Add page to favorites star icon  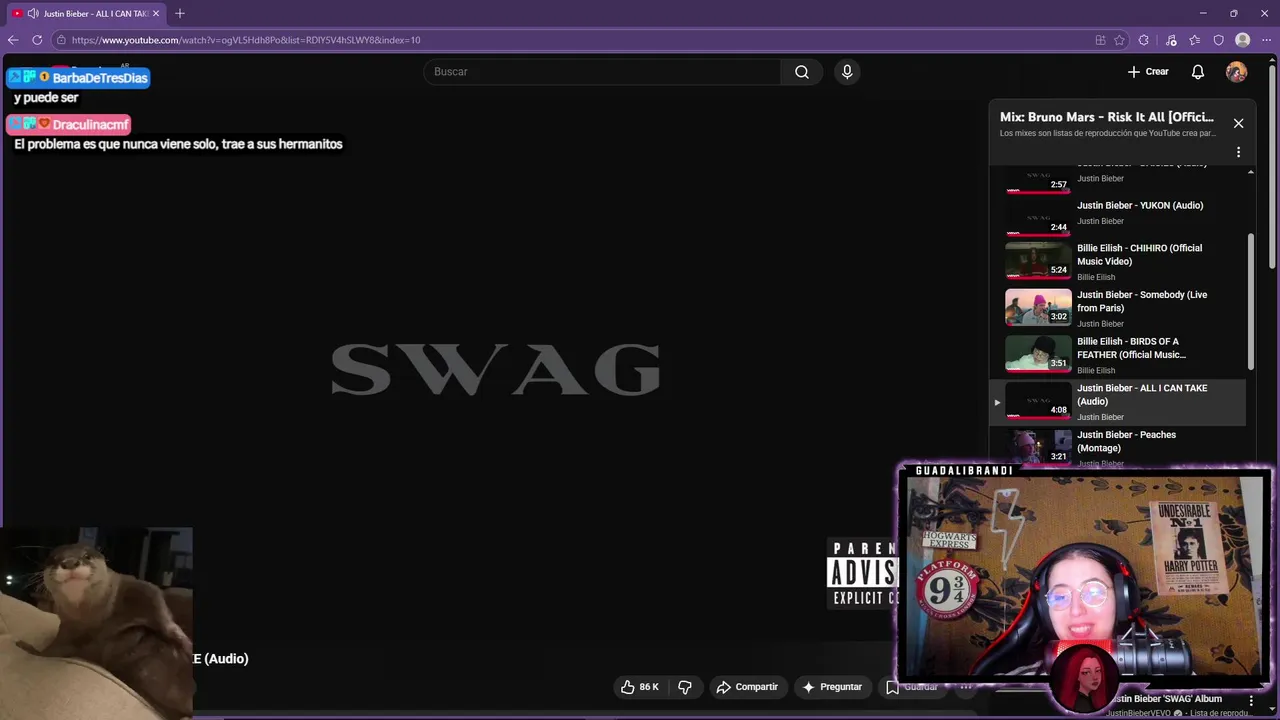(1119, 40)
